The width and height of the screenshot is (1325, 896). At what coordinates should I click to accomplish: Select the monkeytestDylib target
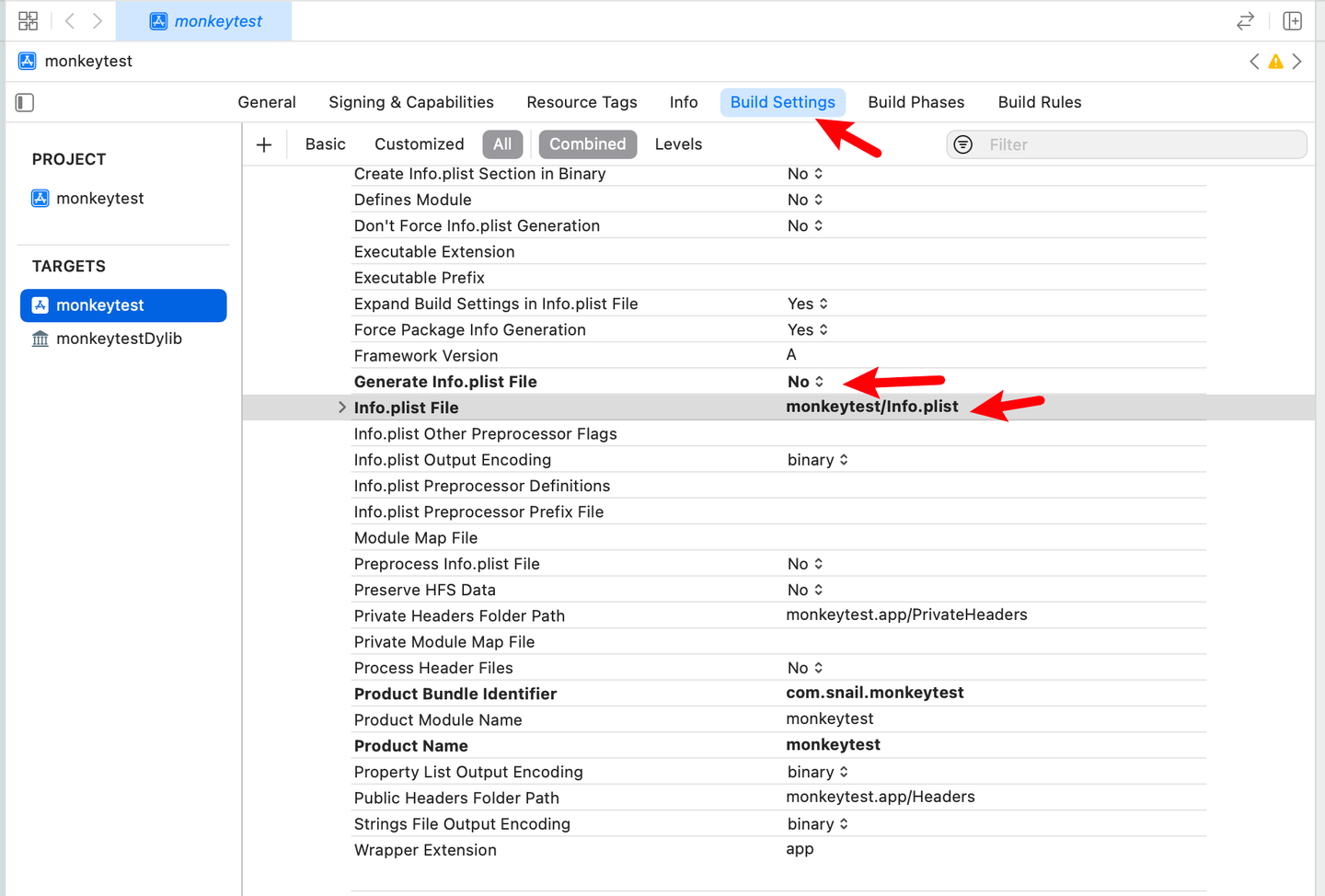click(x=119, y=339)
